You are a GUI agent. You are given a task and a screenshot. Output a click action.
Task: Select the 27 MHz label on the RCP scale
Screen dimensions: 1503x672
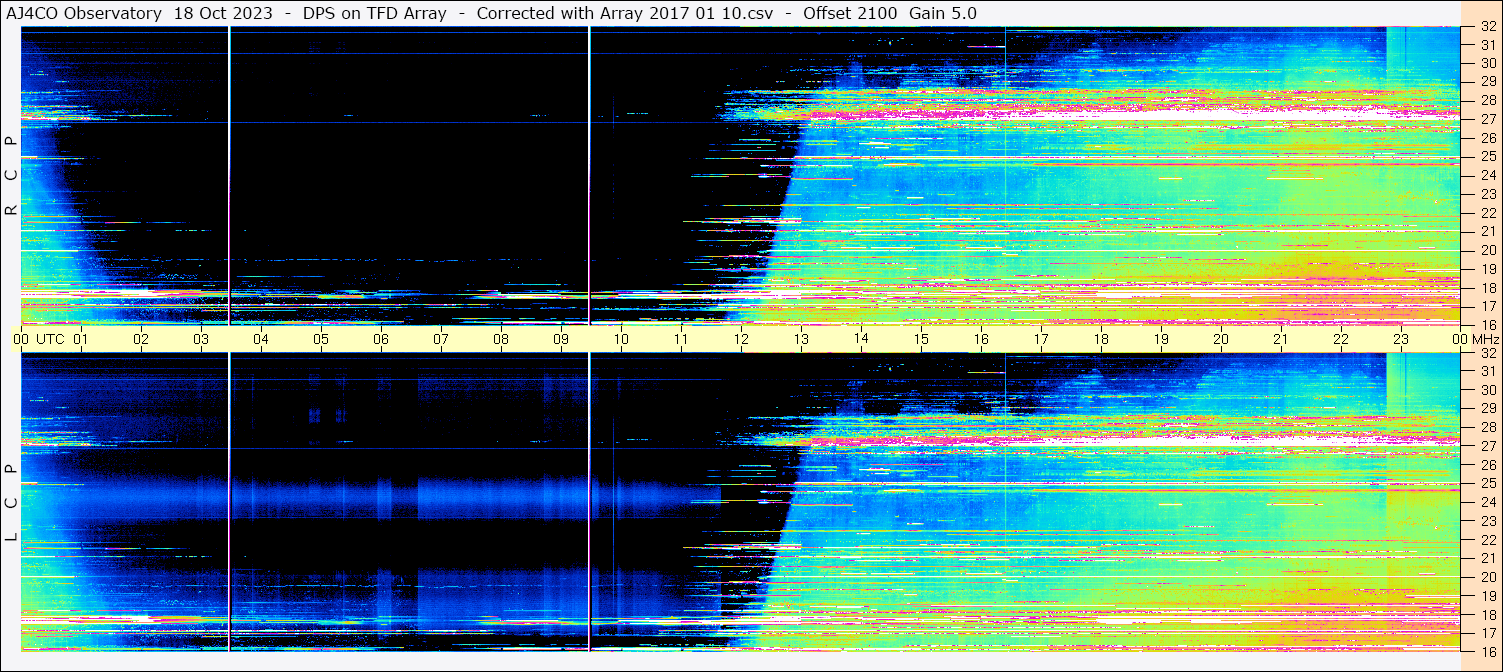1487,119
